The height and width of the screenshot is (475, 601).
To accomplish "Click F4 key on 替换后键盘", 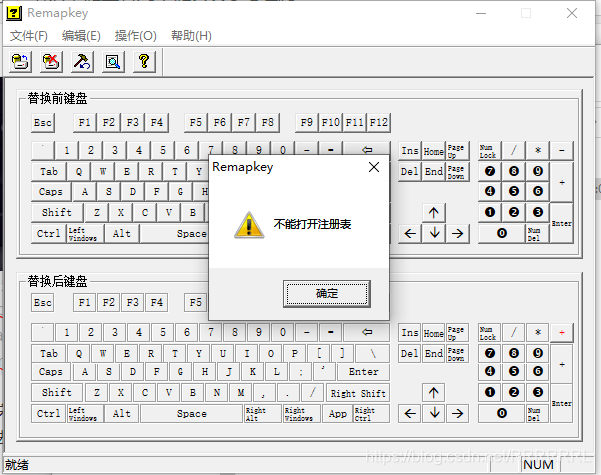I will pos(156,302).
